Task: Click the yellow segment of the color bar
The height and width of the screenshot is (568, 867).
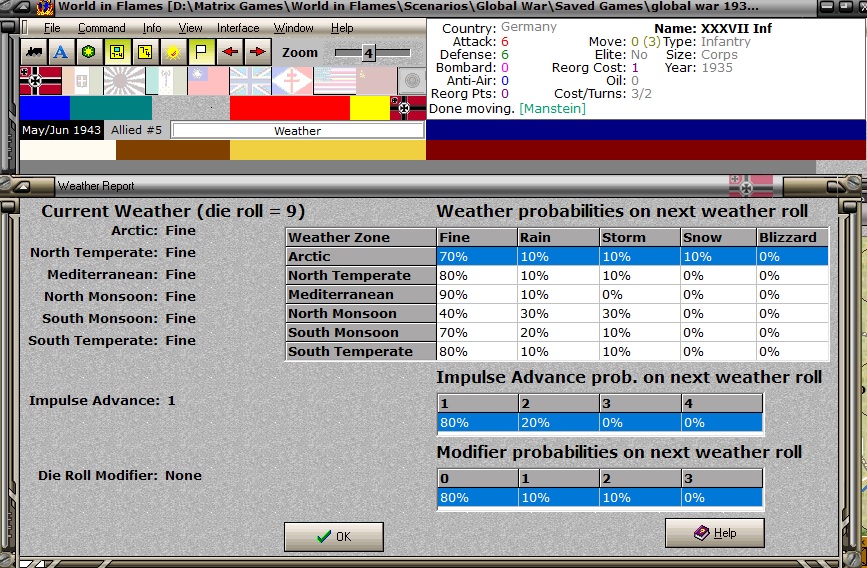Action: (x=370, y=108)
